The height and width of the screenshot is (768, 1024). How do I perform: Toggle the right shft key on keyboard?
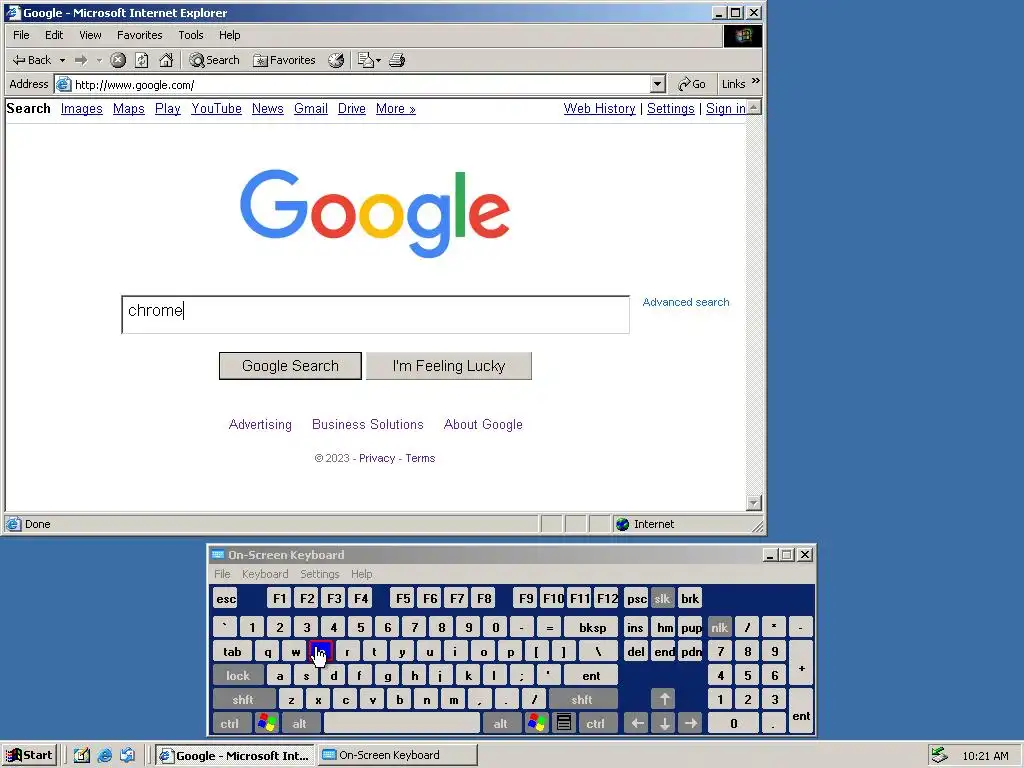pos(583,699)
